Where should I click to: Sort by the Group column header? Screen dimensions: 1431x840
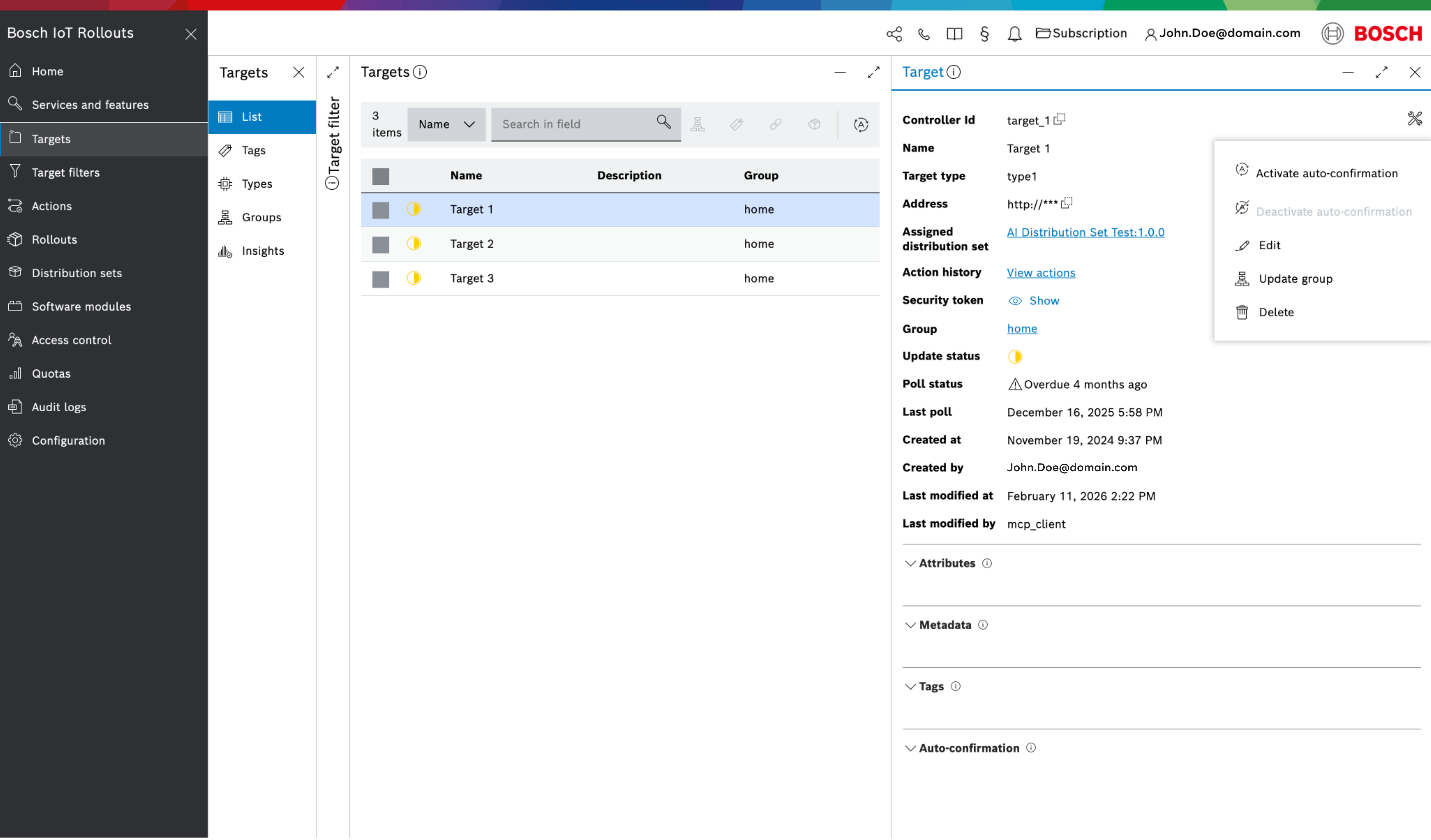(x=761, y=175)
